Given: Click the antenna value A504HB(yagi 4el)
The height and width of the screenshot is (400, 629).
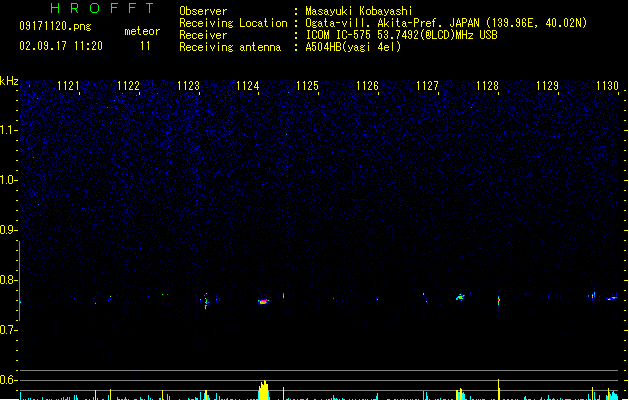Looking at the screenshot, I should coord(353,47).
